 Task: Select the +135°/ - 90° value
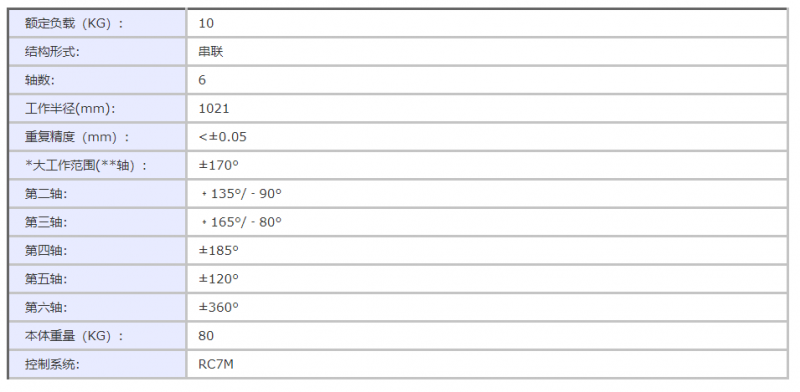pyautogui.click(x=241, y=194)
